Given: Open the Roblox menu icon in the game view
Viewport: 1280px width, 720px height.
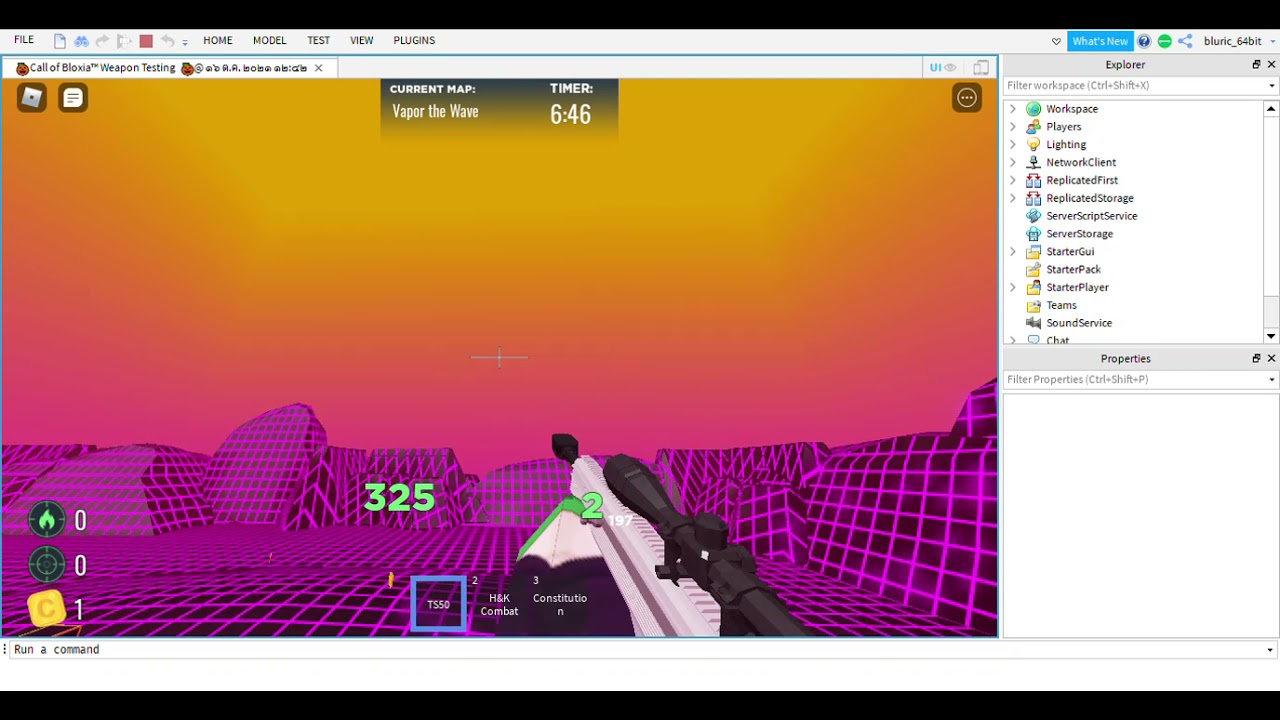Looking at the screenshot, I should tap(32, 97).
